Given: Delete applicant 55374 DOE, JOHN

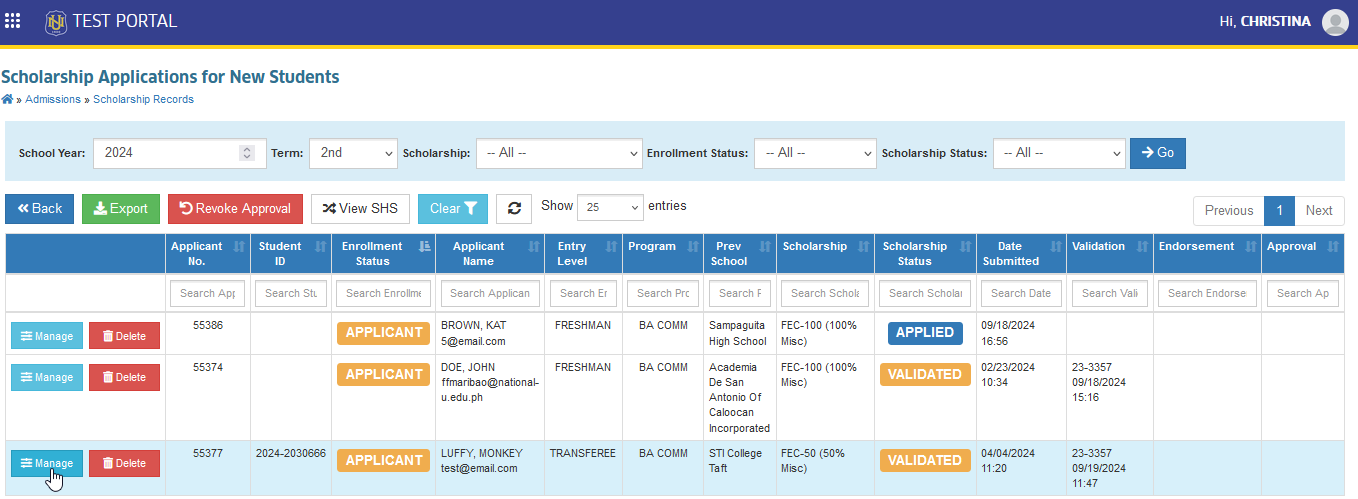Looking at the screenshot, I should [124, 377].
